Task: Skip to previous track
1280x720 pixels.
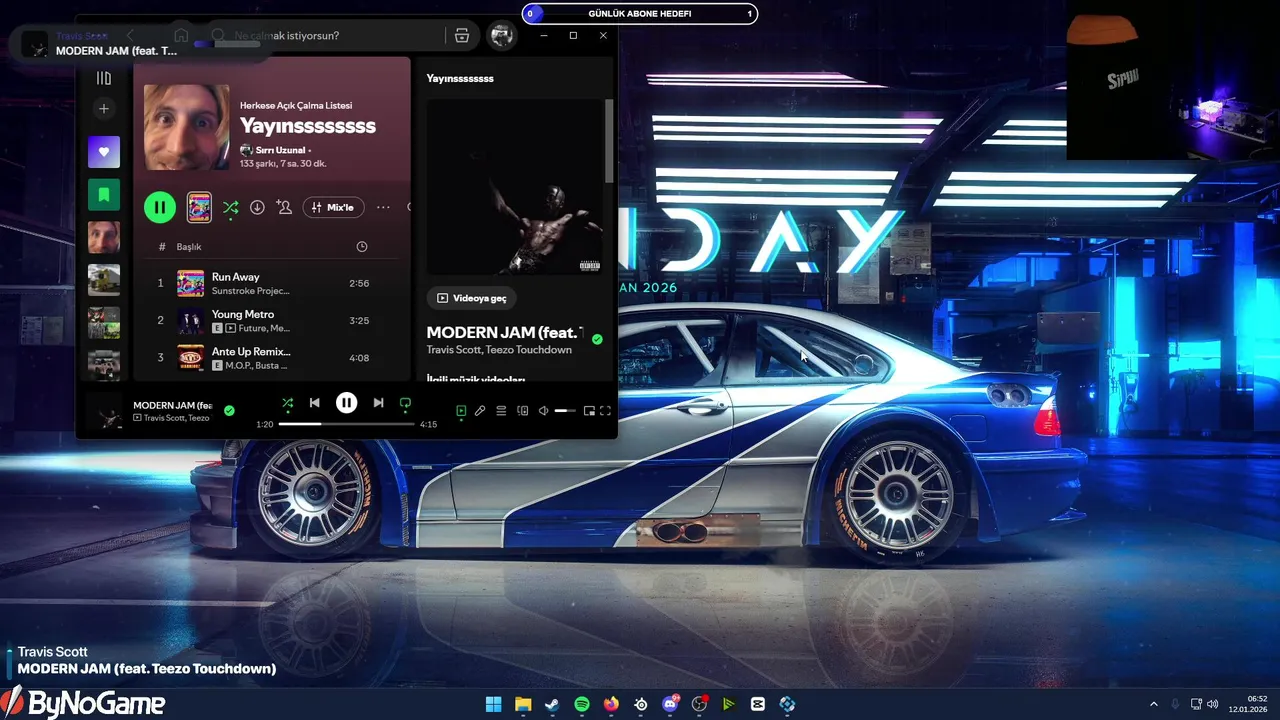Action: 314,402
